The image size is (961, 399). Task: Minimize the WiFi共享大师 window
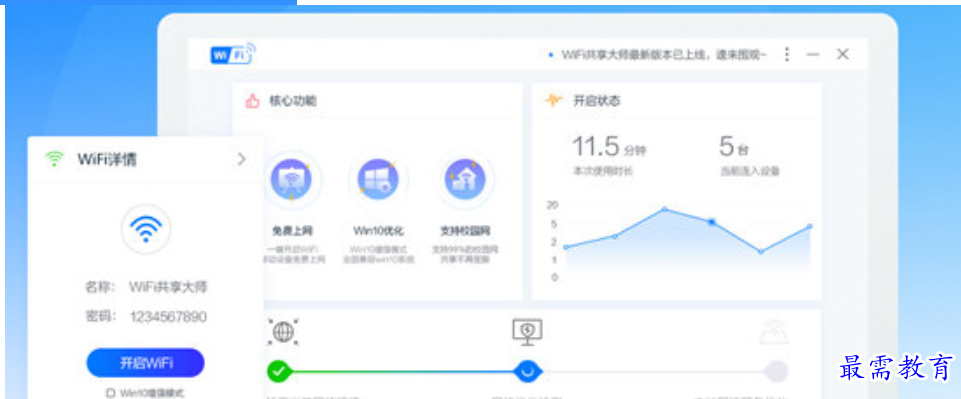813,55
